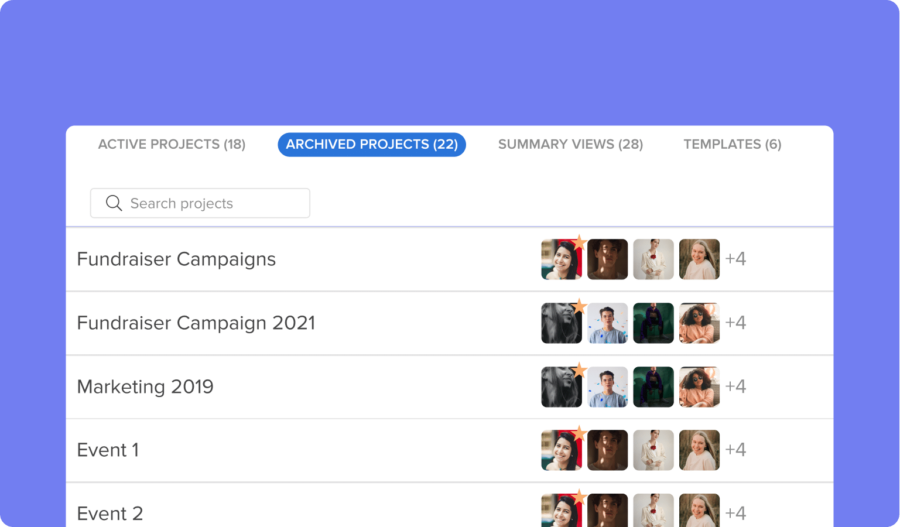This screenshot has height=527, width=900.
Task: Click second member avatar in Fundraiser Campaign 2021 row
Action: pyautogui.click(x=607, y=323)
